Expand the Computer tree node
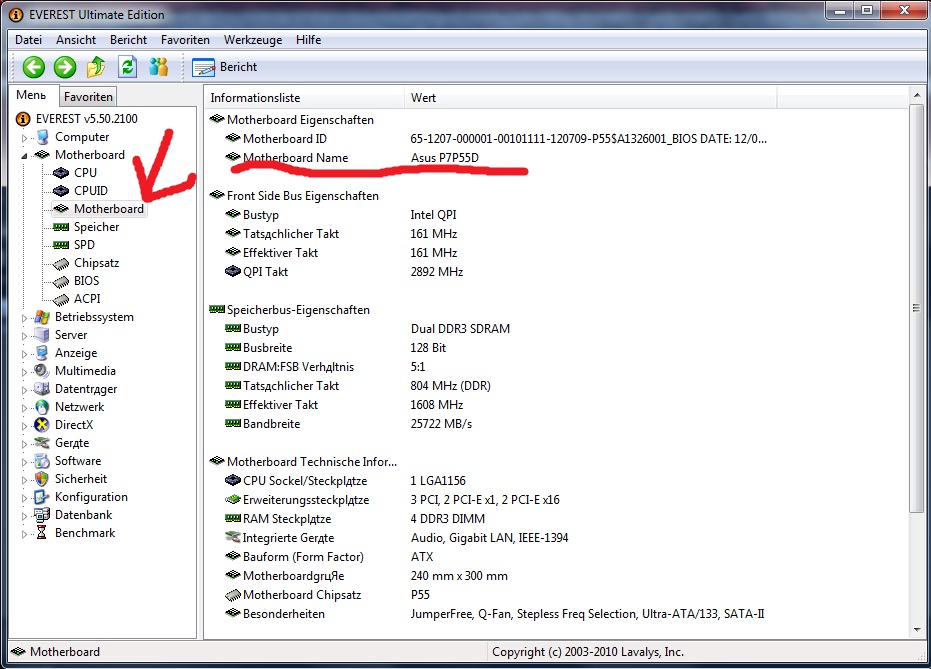931x669 pixels. tap(24, 138)
